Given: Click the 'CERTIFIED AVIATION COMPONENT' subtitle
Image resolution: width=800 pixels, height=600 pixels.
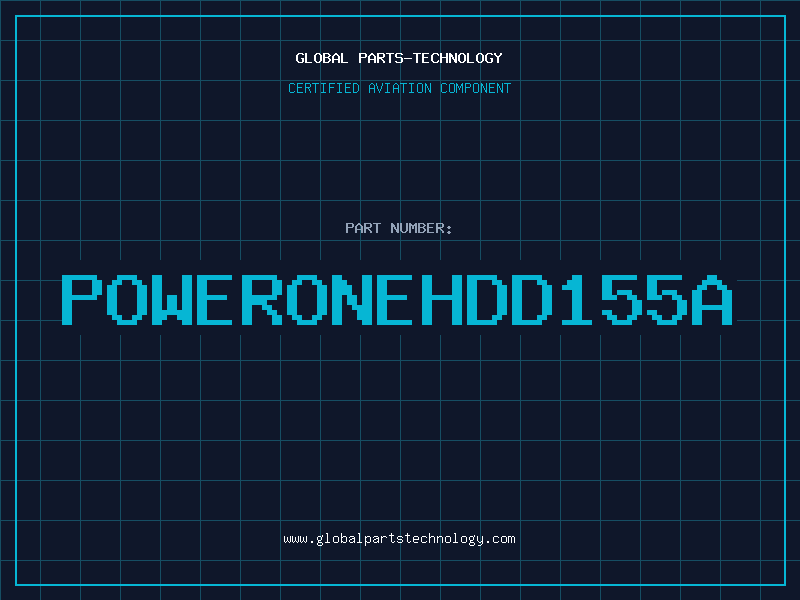Looking at the screenshot, I should (x=399, y=88).
